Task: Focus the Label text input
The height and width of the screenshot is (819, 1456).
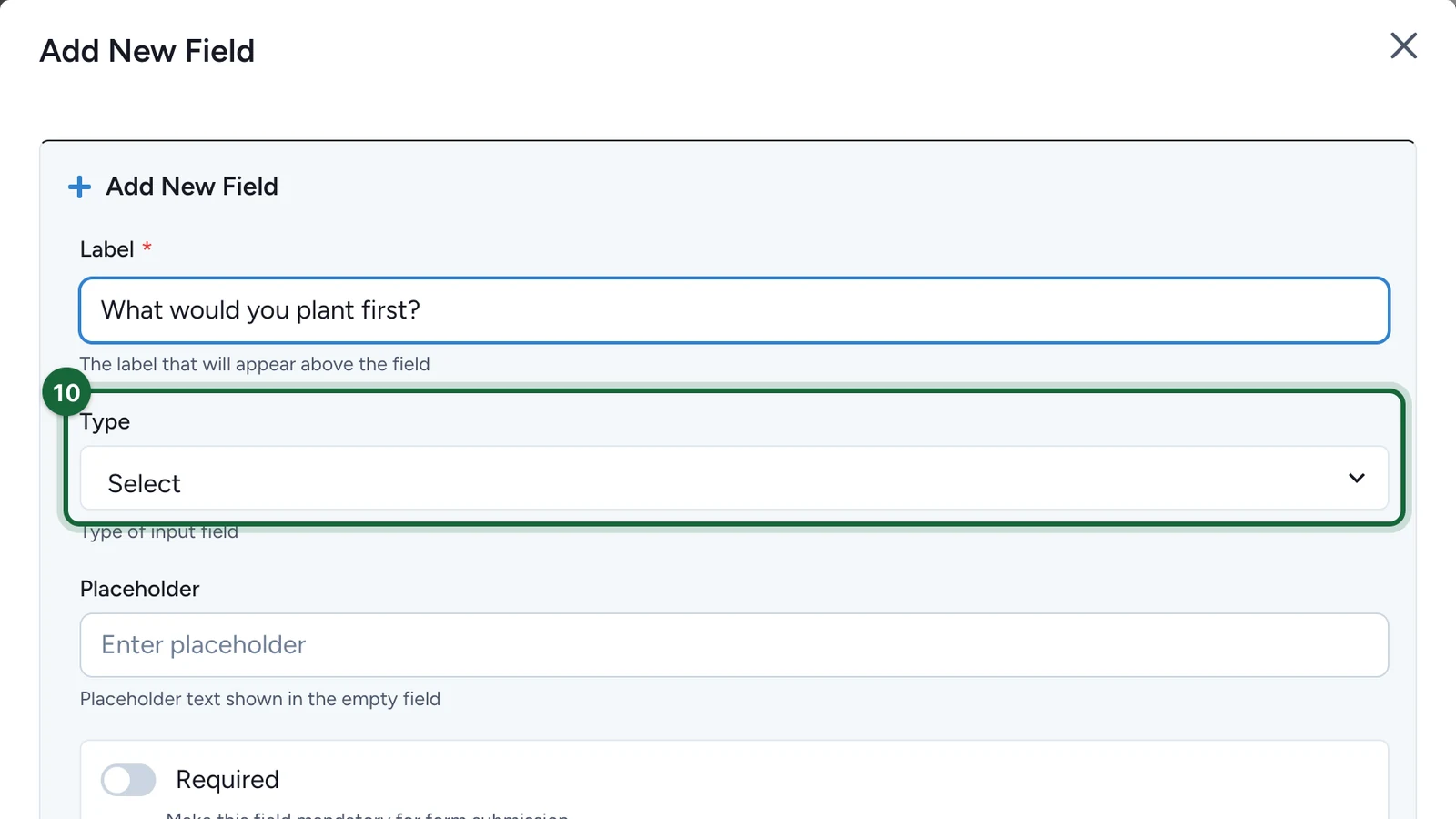Action: [734, 310]
